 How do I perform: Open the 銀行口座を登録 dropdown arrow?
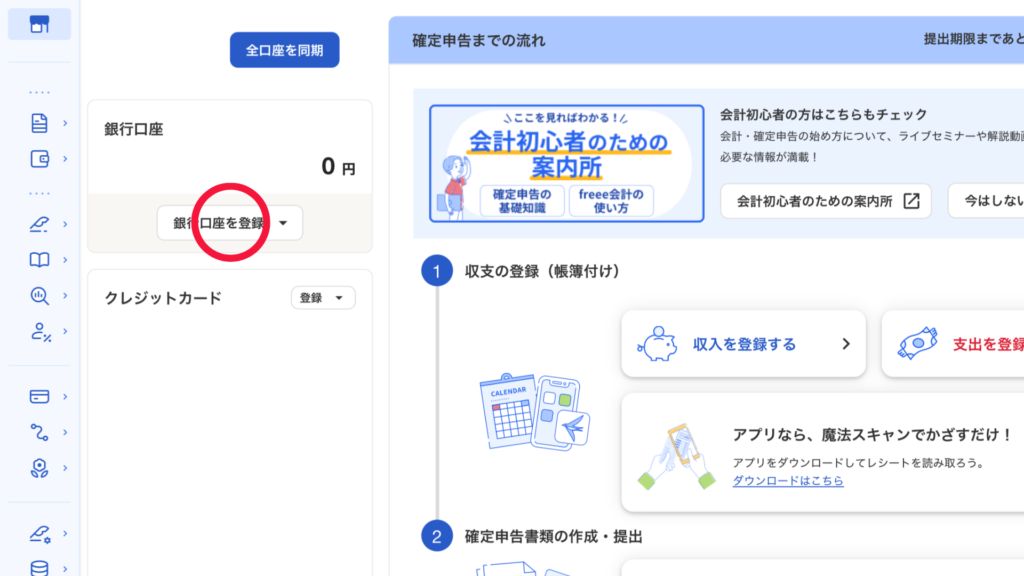tap(283, 224)
